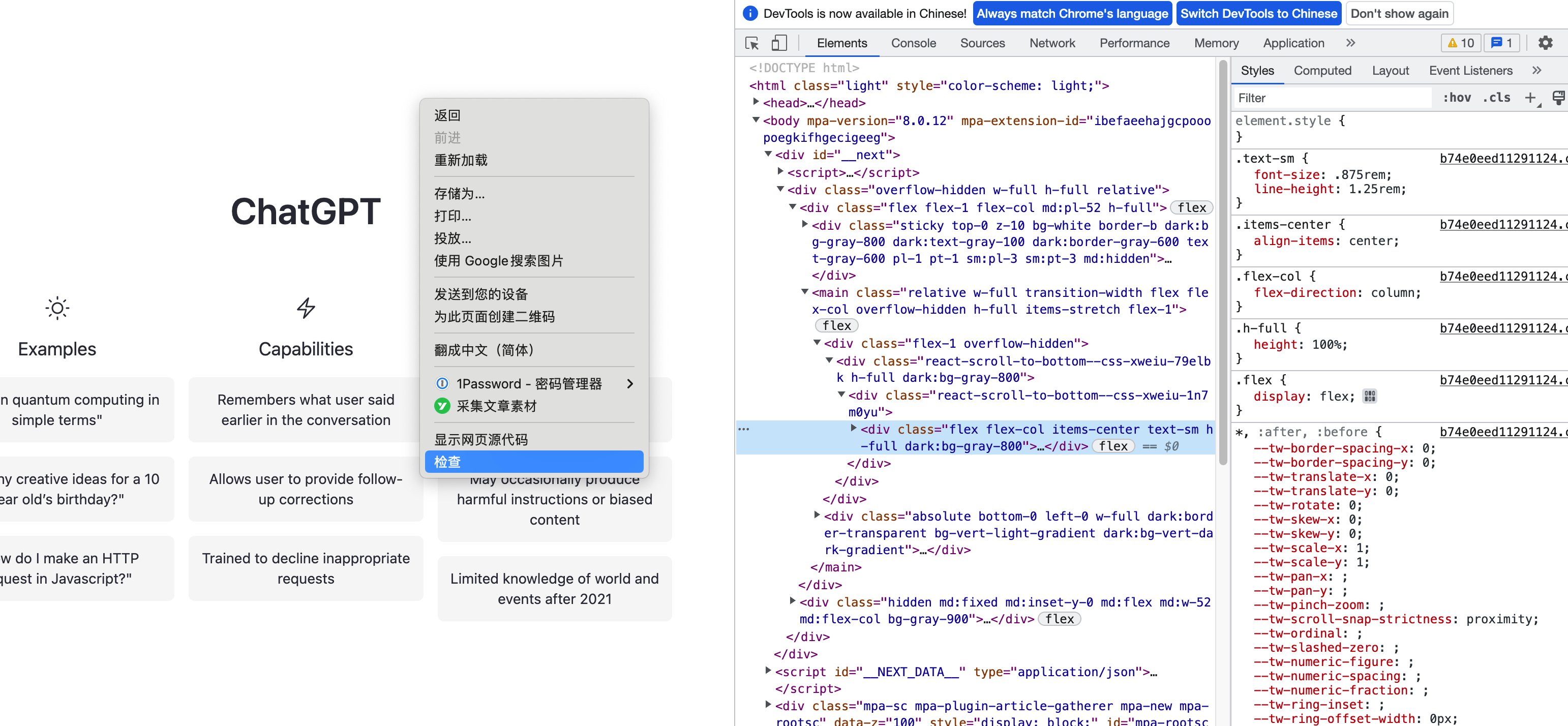Toggle flex badge on highlighted div
1568x726 pixels.
coord(1113,446)
